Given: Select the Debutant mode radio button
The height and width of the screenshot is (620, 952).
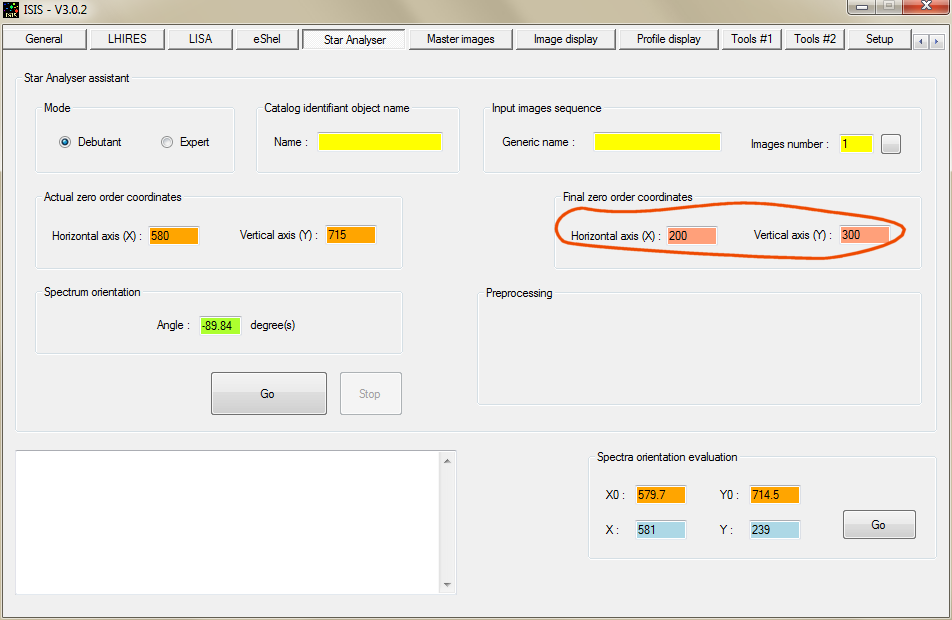Looking at the screenshot, I should 66,142.
